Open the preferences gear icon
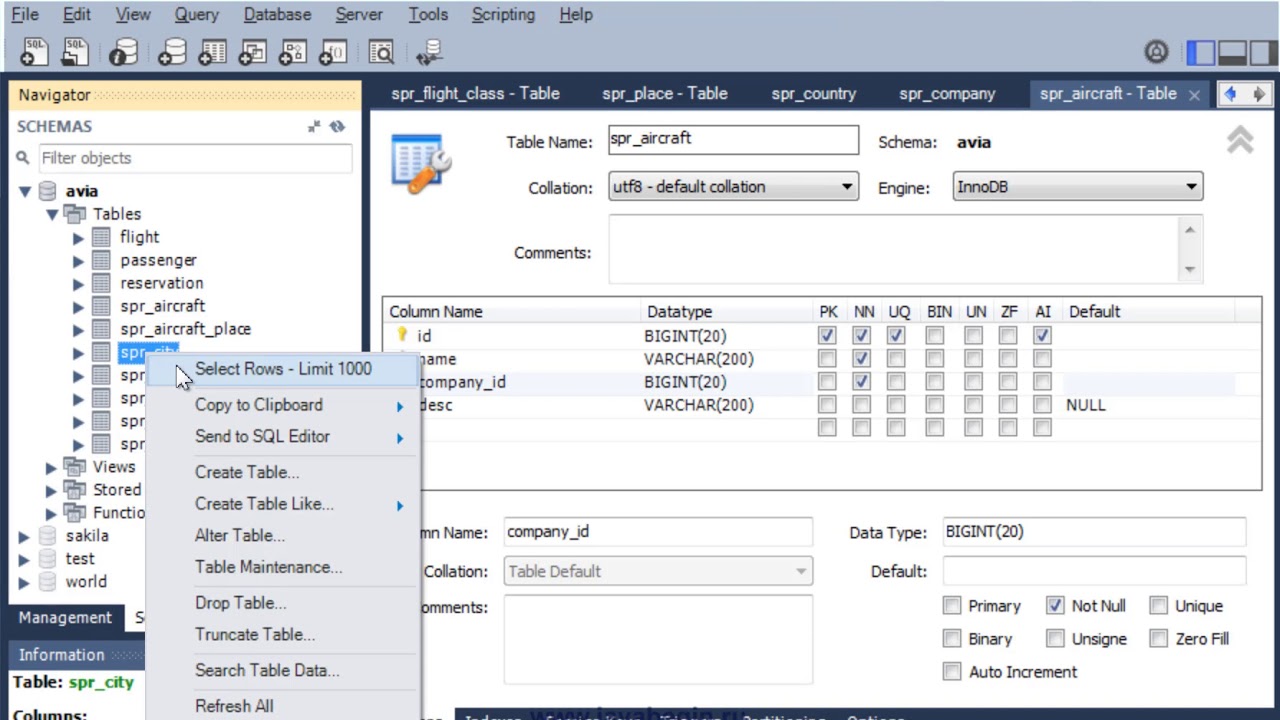Screen dimensions: 1280x720 (1156, 52)
